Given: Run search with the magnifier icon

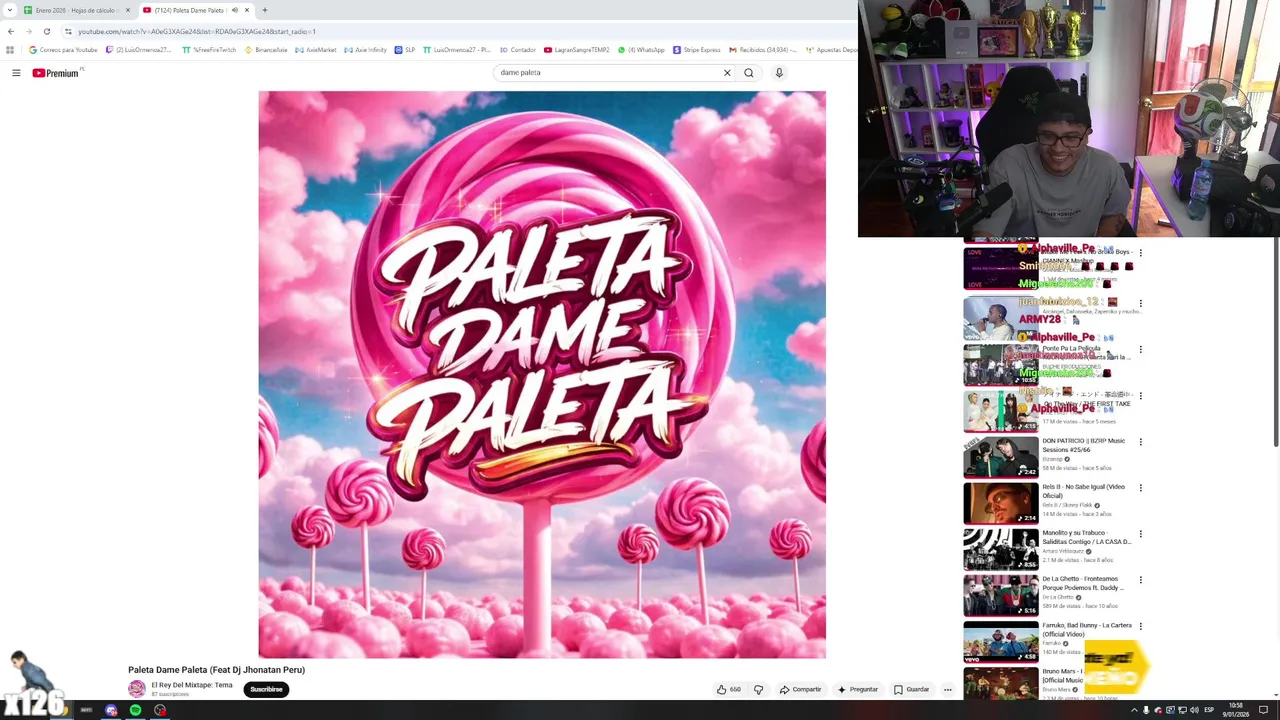Looking at the screenshot, I should click(x=748, y=73).
